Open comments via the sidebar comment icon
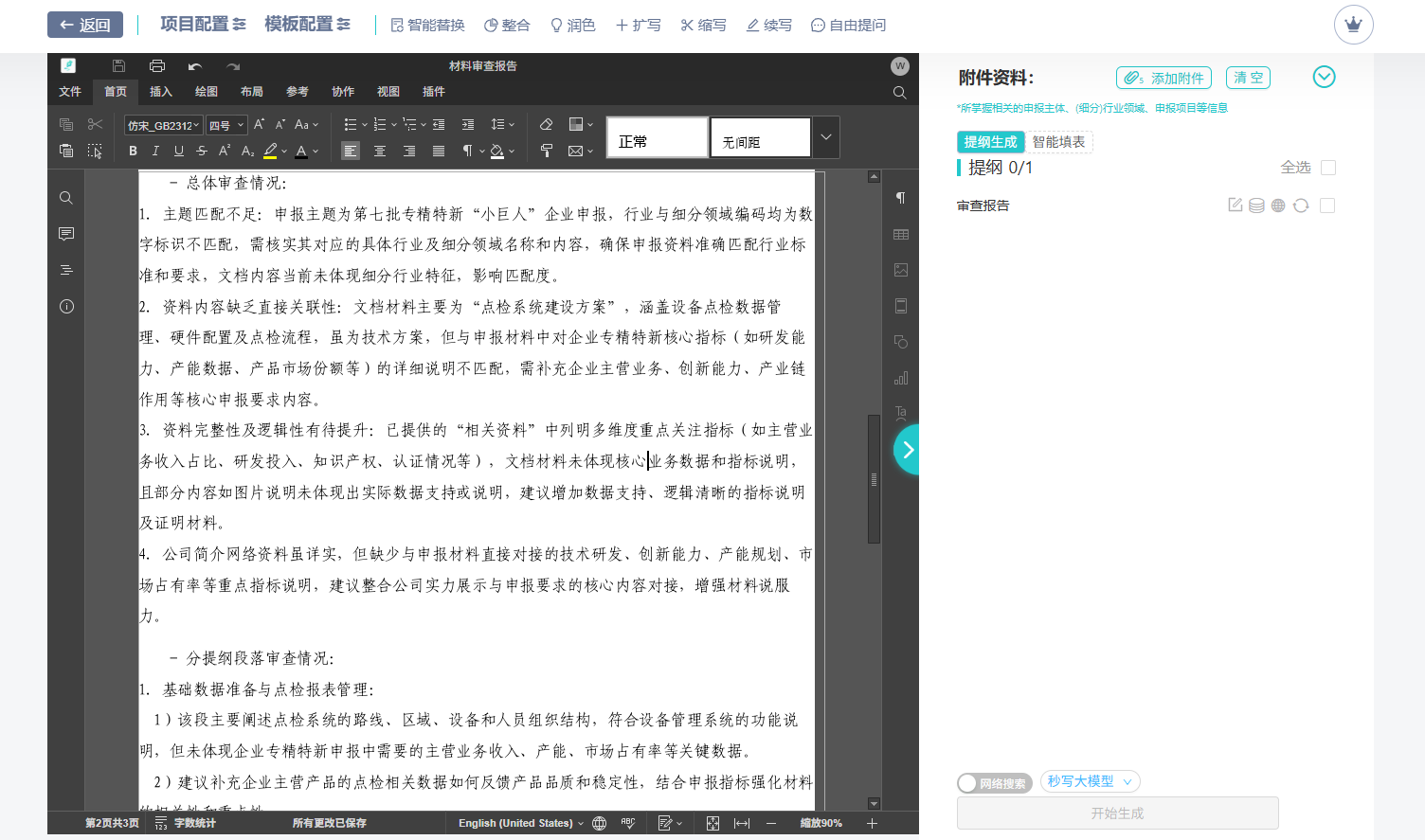Image resolution: width=1425 pixels, height=840 pixels. tap(65, 234)
